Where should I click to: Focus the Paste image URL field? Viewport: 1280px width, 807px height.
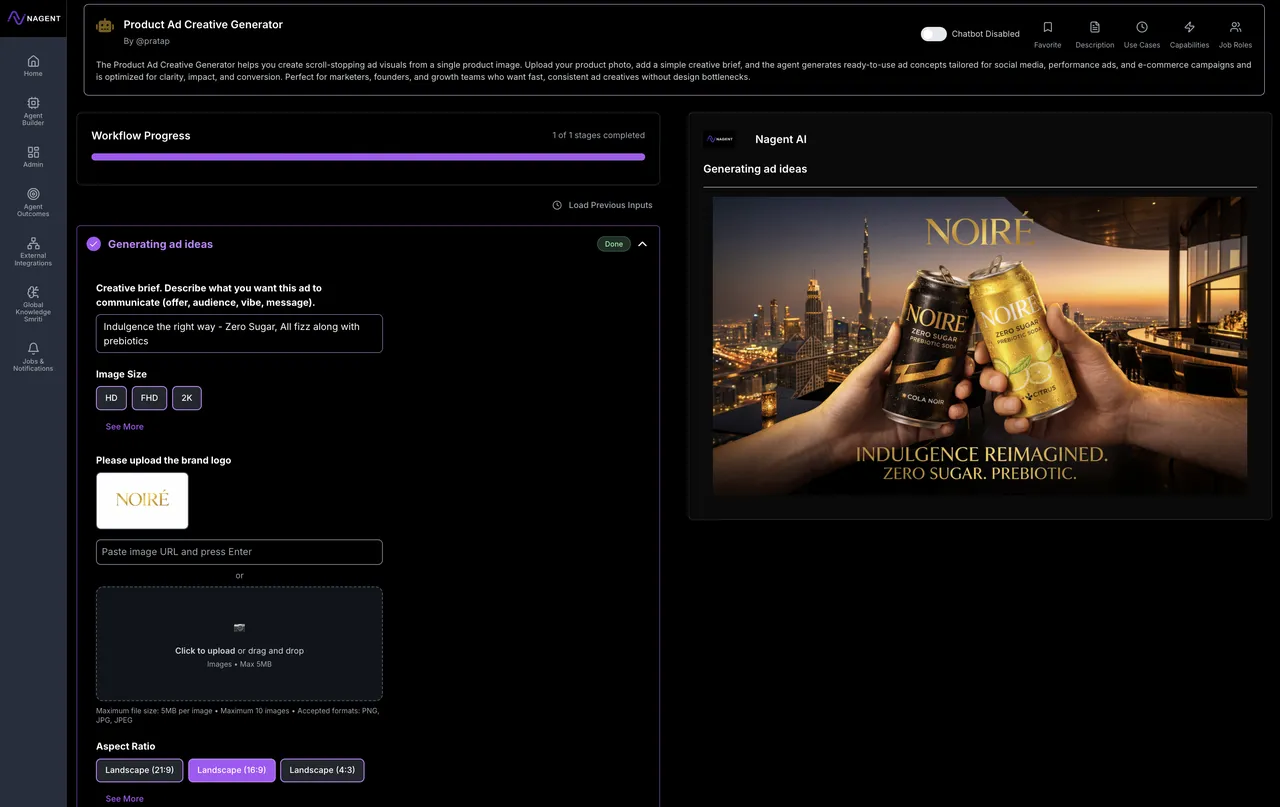click(239, 552)
